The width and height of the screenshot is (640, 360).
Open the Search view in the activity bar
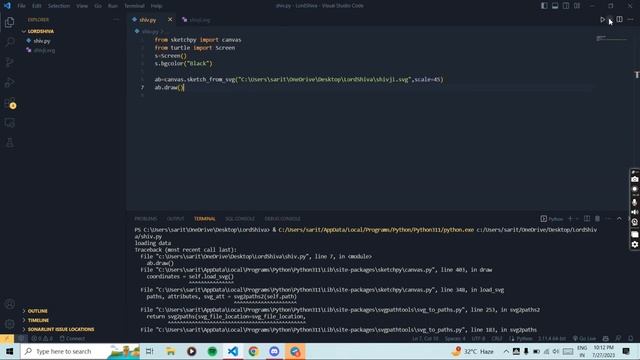click(10, 42)
